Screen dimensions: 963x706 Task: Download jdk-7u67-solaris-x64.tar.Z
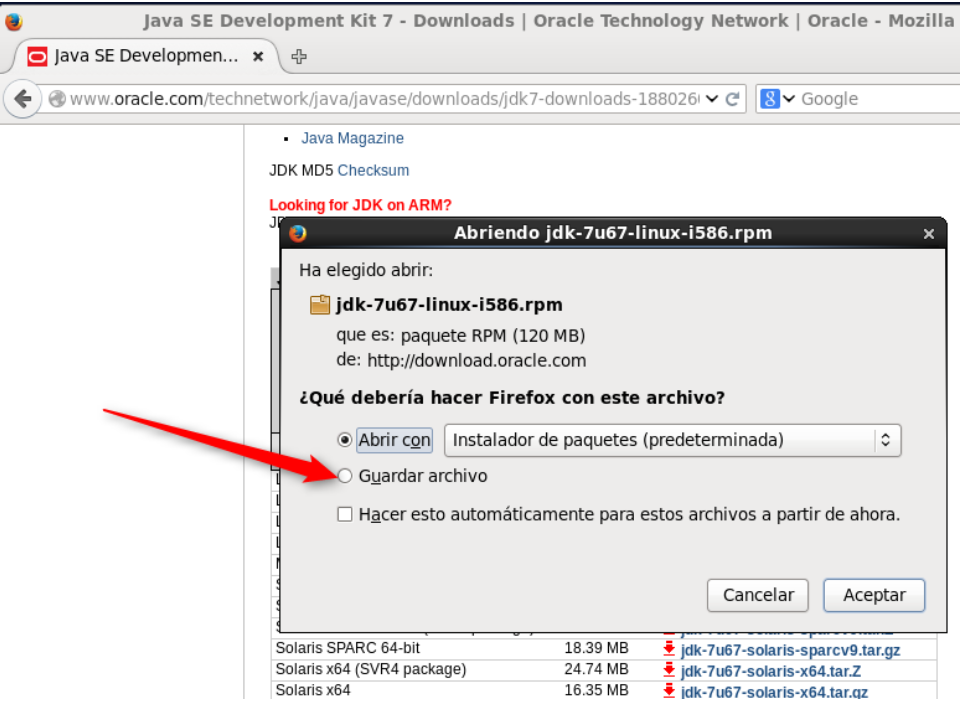[771, 671]
